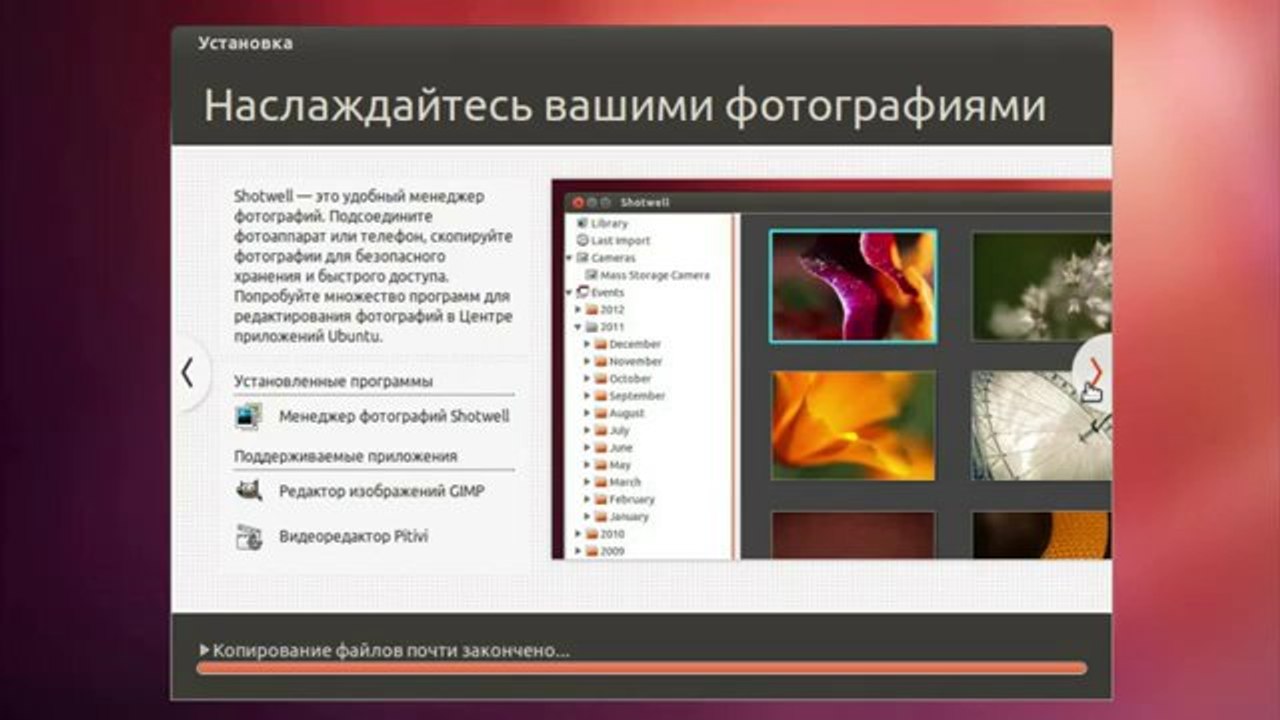Expand the July month arrow
Image resolution: width=1280 pixels, height=720 pixels.
click(x=587, y=430)
